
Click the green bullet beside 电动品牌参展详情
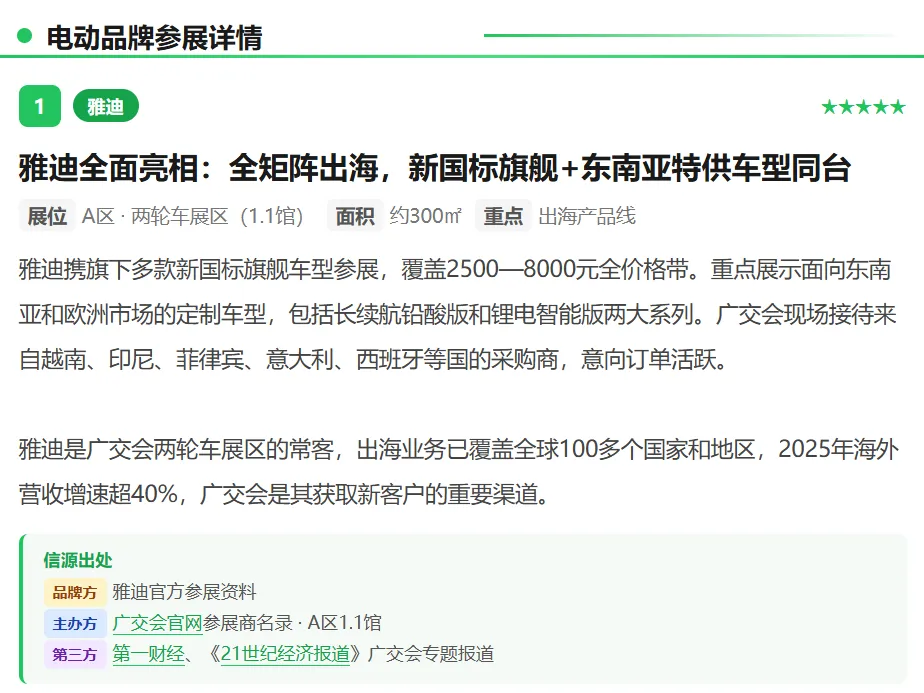(x=24, y=36)
